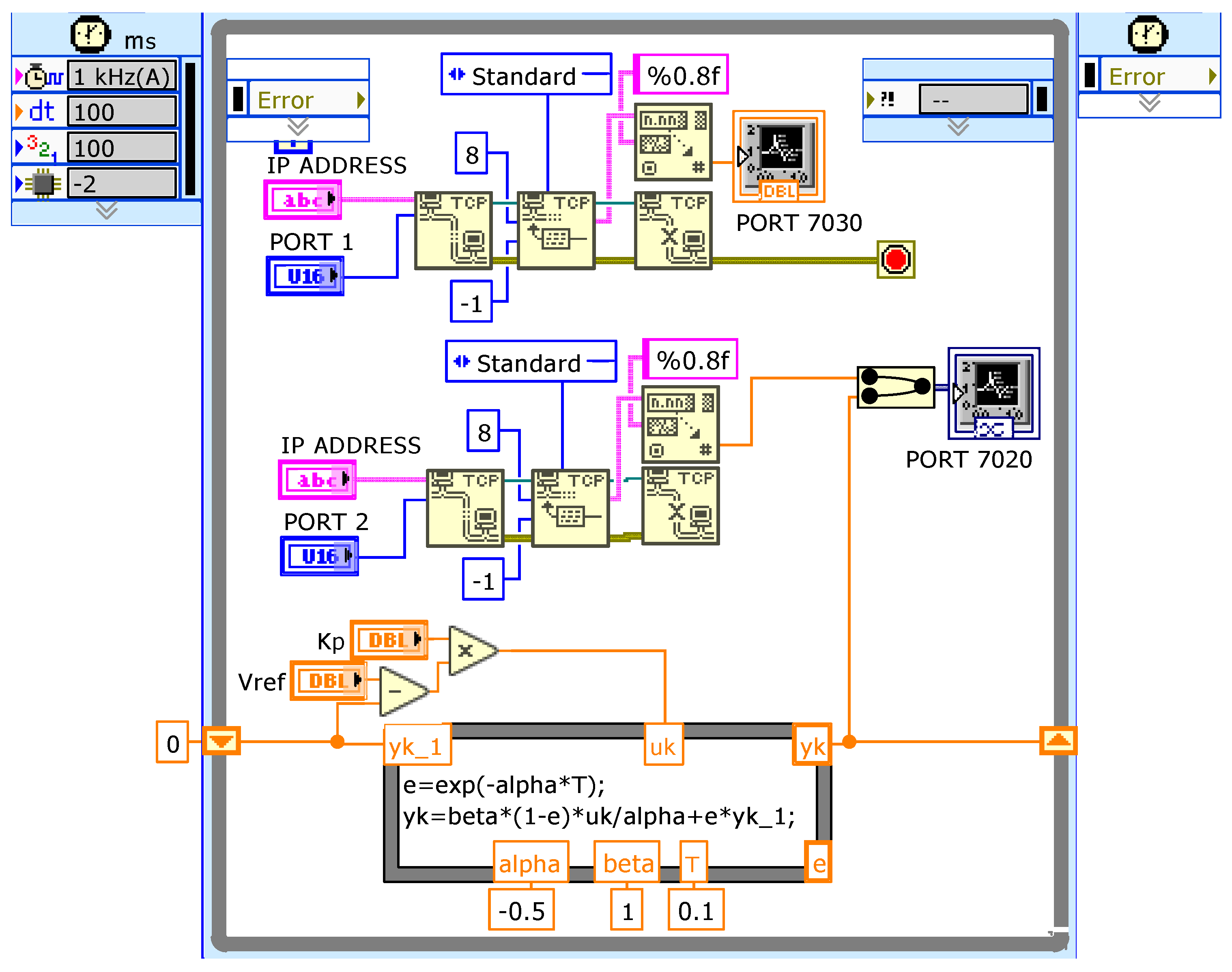The height and width of the screenshot is (972, 1232).
Task: Click the top %0.8f format string constant
Action: coord(682,75)
